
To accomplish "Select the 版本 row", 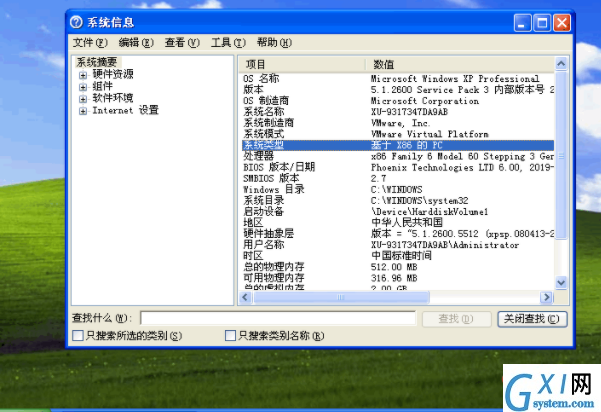I will (398, 90).
